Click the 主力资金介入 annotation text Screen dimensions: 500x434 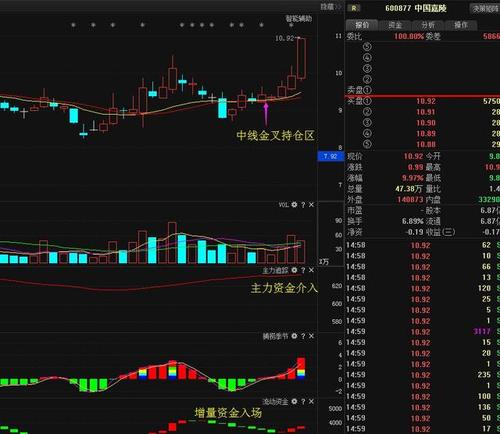click(284, 288)
